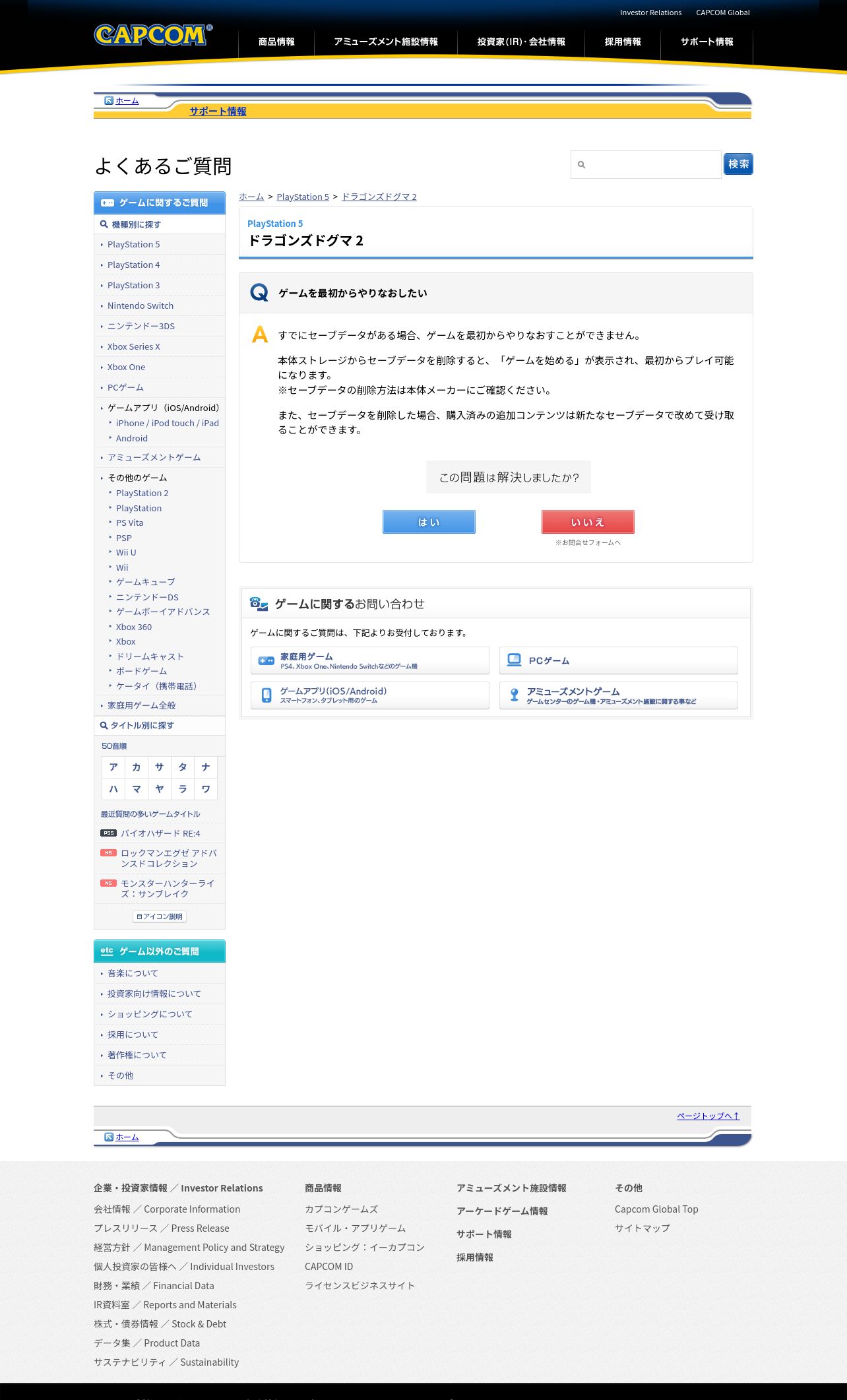This screenshot has height=1400, width=847.
Task: Click the ア kana index cell
Action: (113, 767)
